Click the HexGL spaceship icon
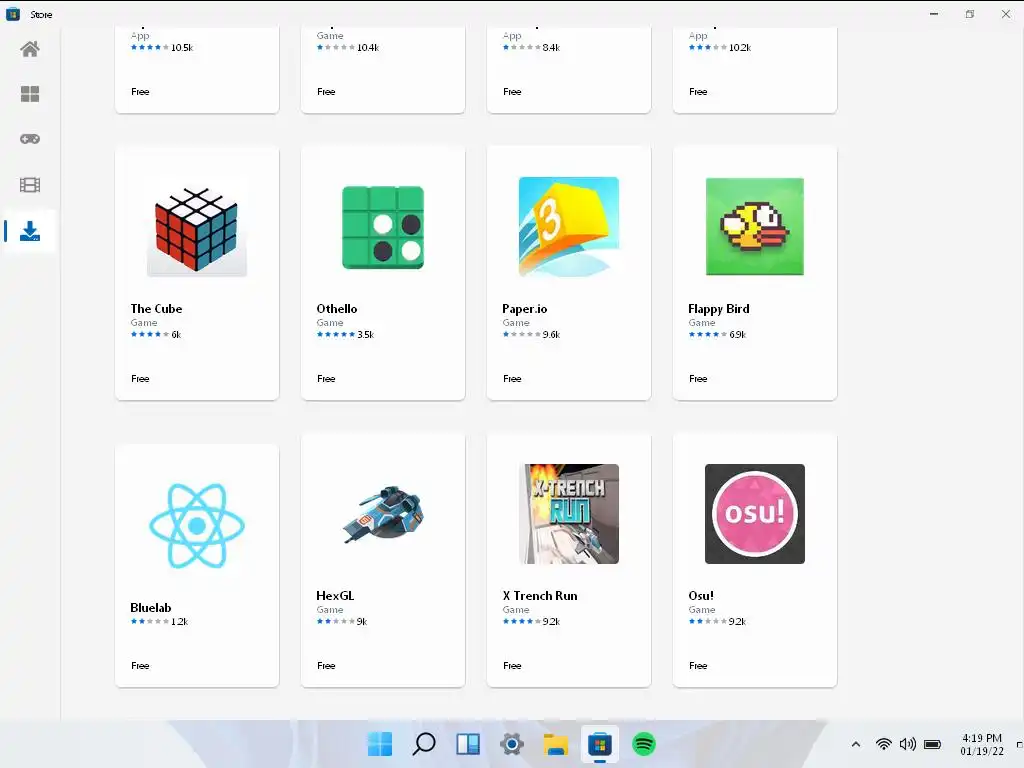Viewport: 1024px width, 768px height. tap(384, 513)
